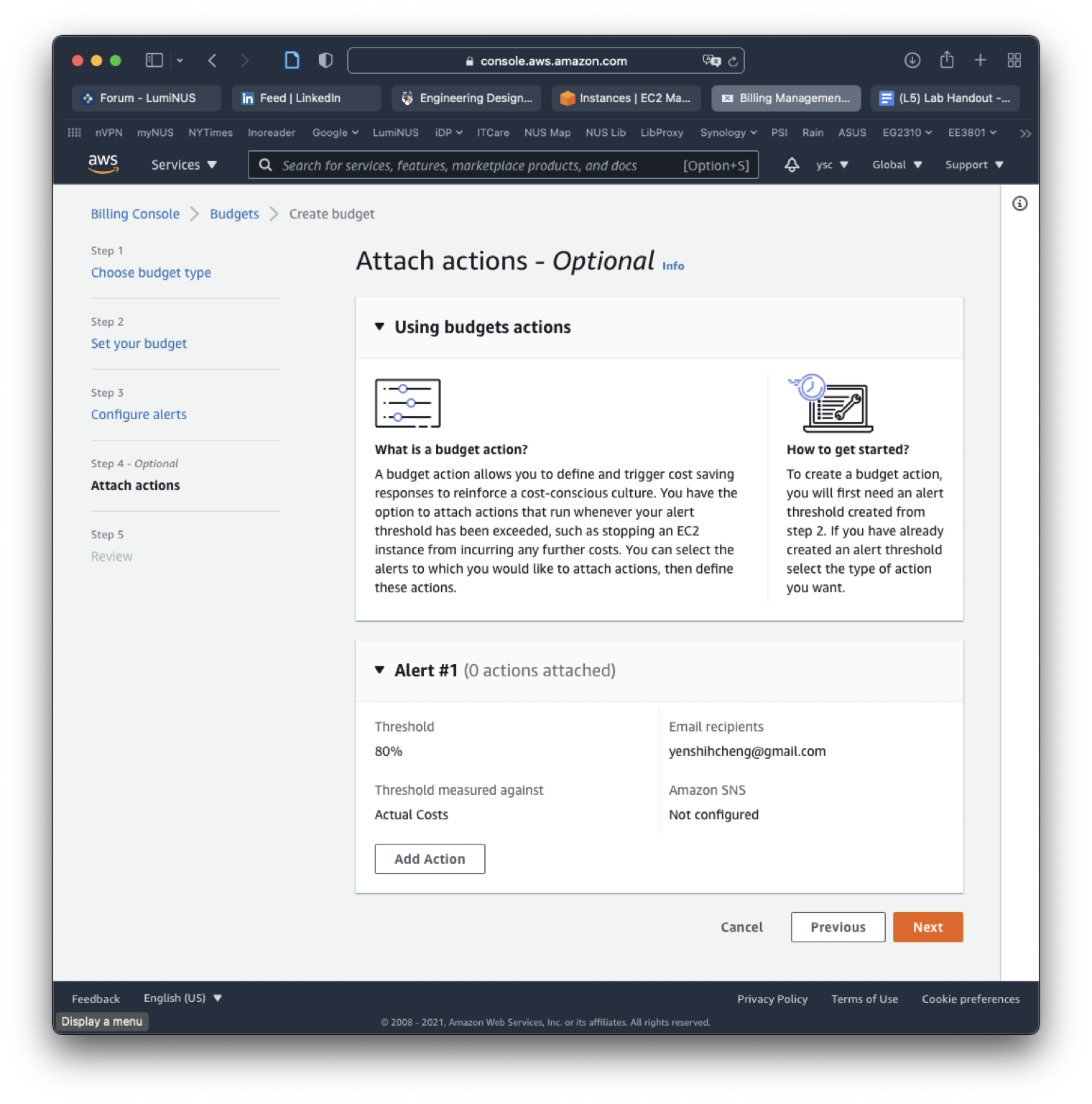1092x1104 pixels.
Task: Open a new tab with plus icon
Action: tap(980, 60)
